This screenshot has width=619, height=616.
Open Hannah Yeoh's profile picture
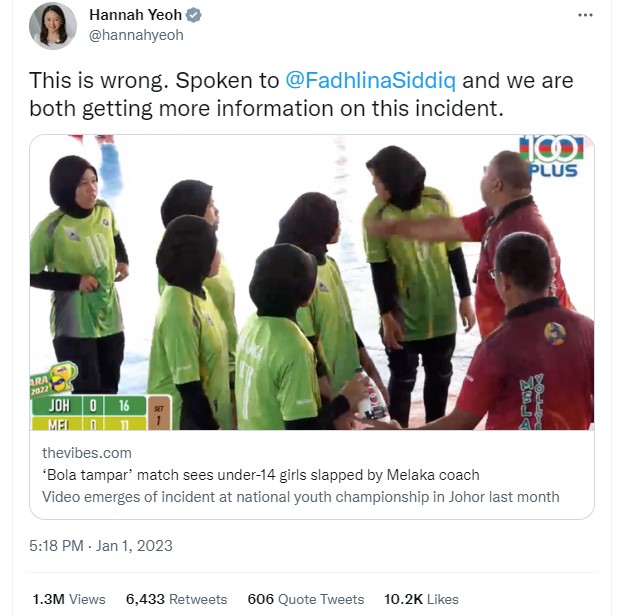(x=53, y=26)
